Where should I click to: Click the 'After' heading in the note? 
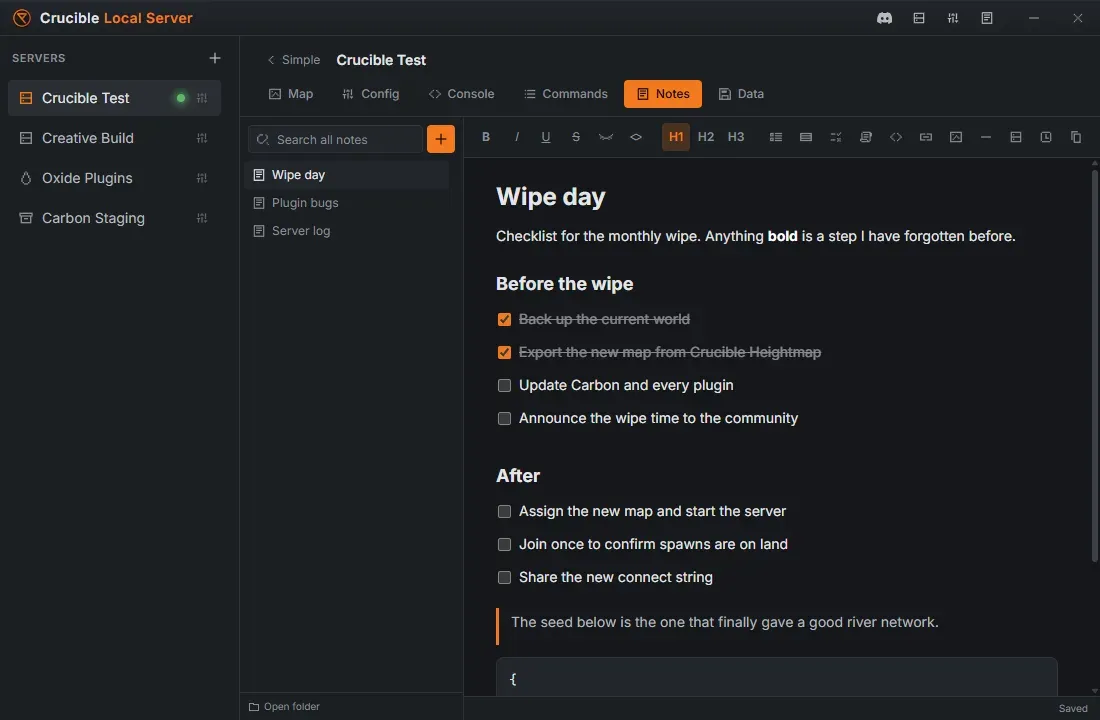[518, 476]
